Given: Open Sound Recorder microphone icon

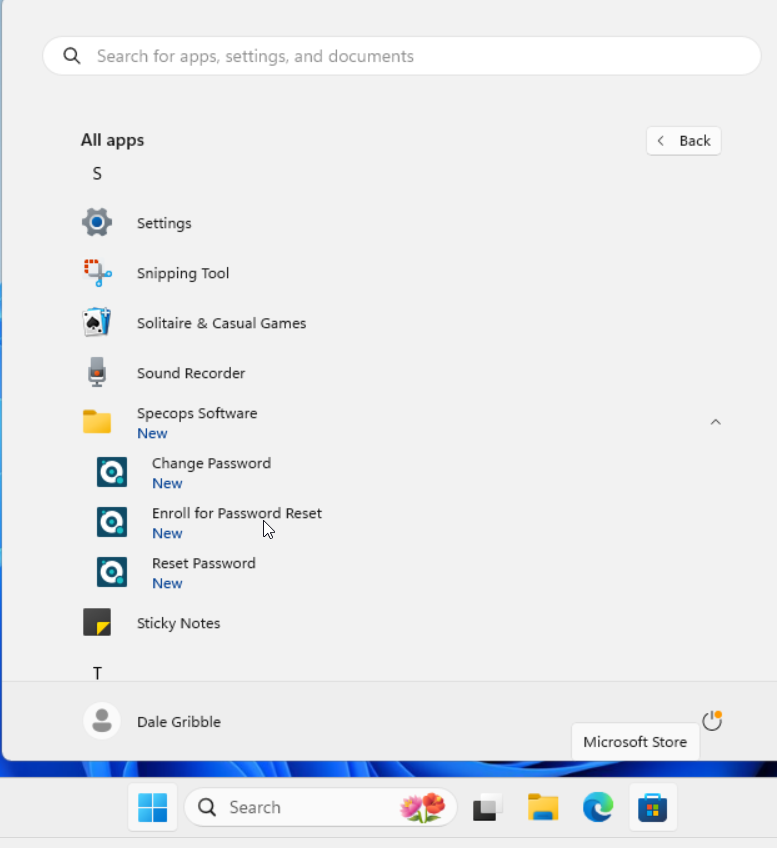Looking at the screenshot, I should click(97, 372).
